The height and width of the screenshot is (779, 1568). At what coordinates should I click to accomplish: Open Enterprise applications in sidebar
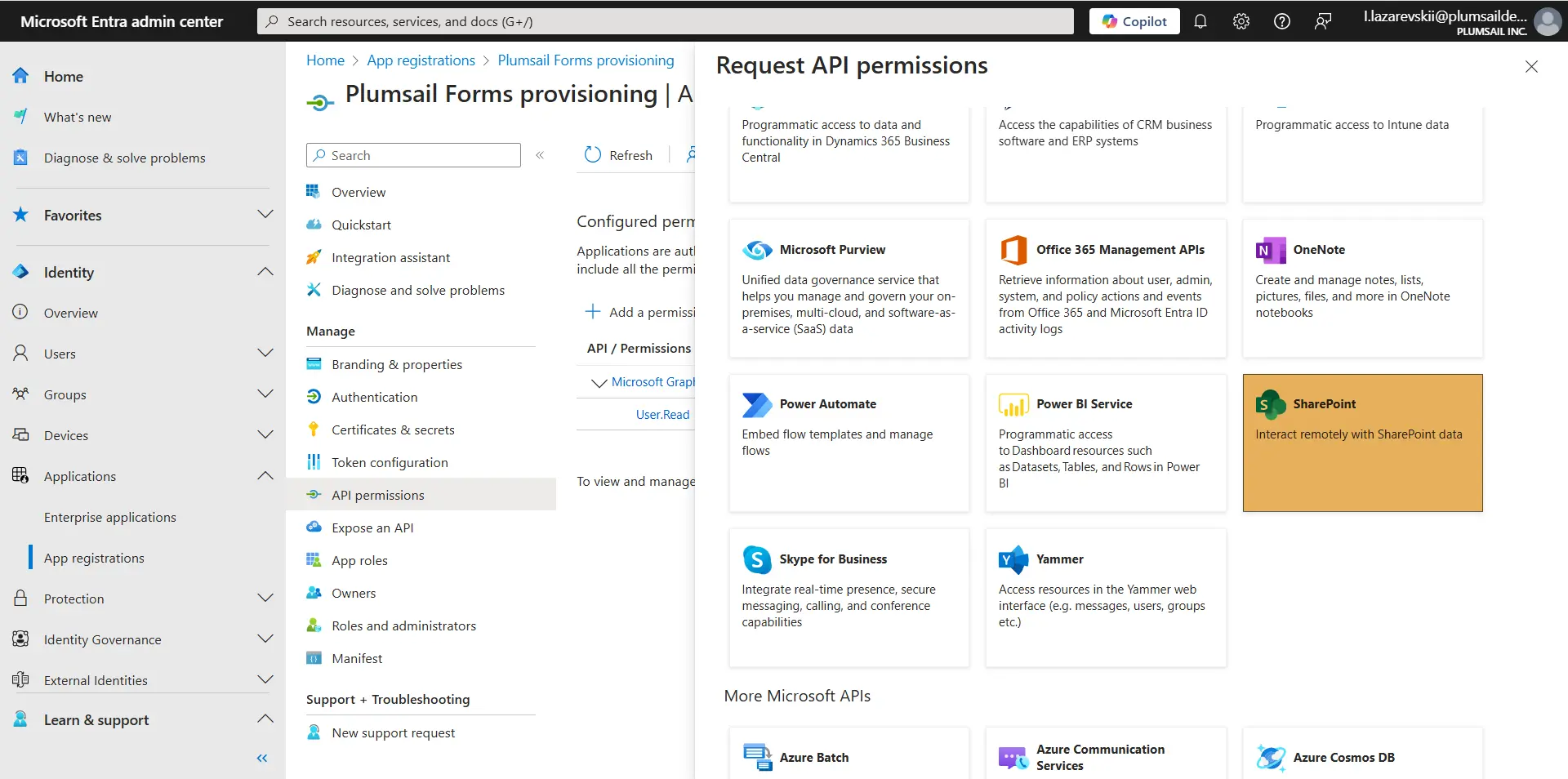tap(110, 517)
